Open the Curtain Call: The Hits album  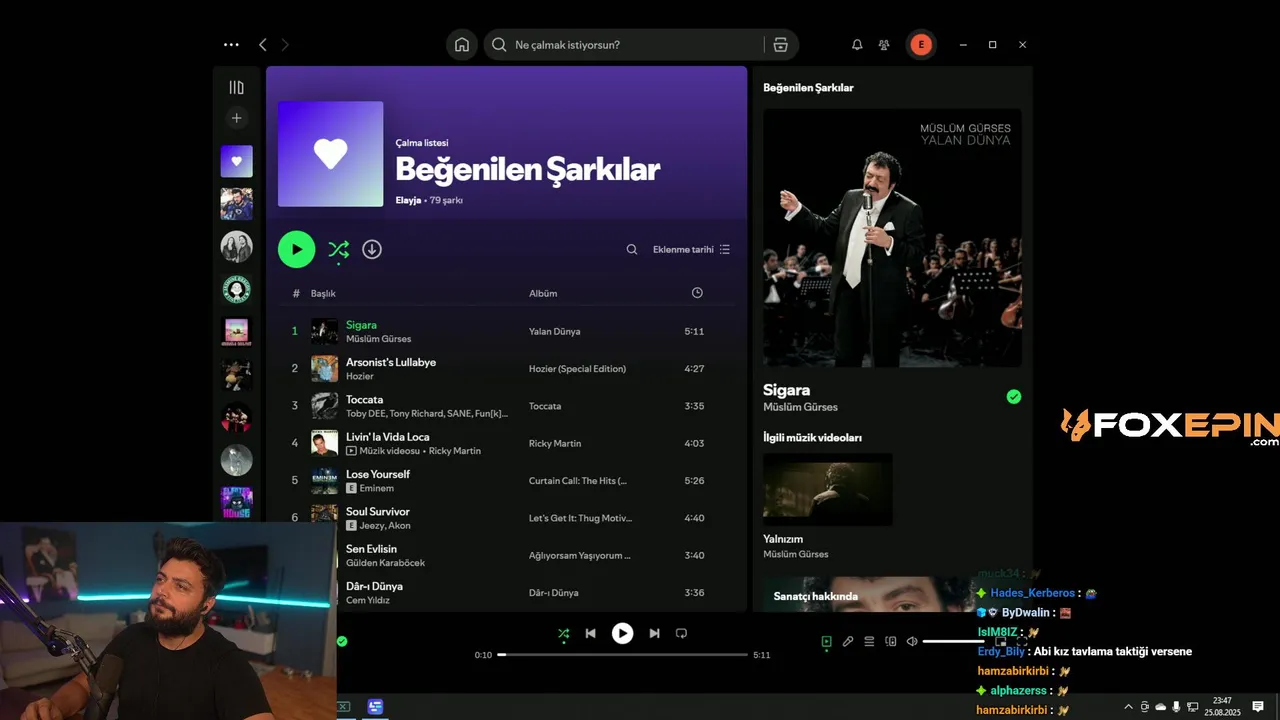[x=577, y=481]
